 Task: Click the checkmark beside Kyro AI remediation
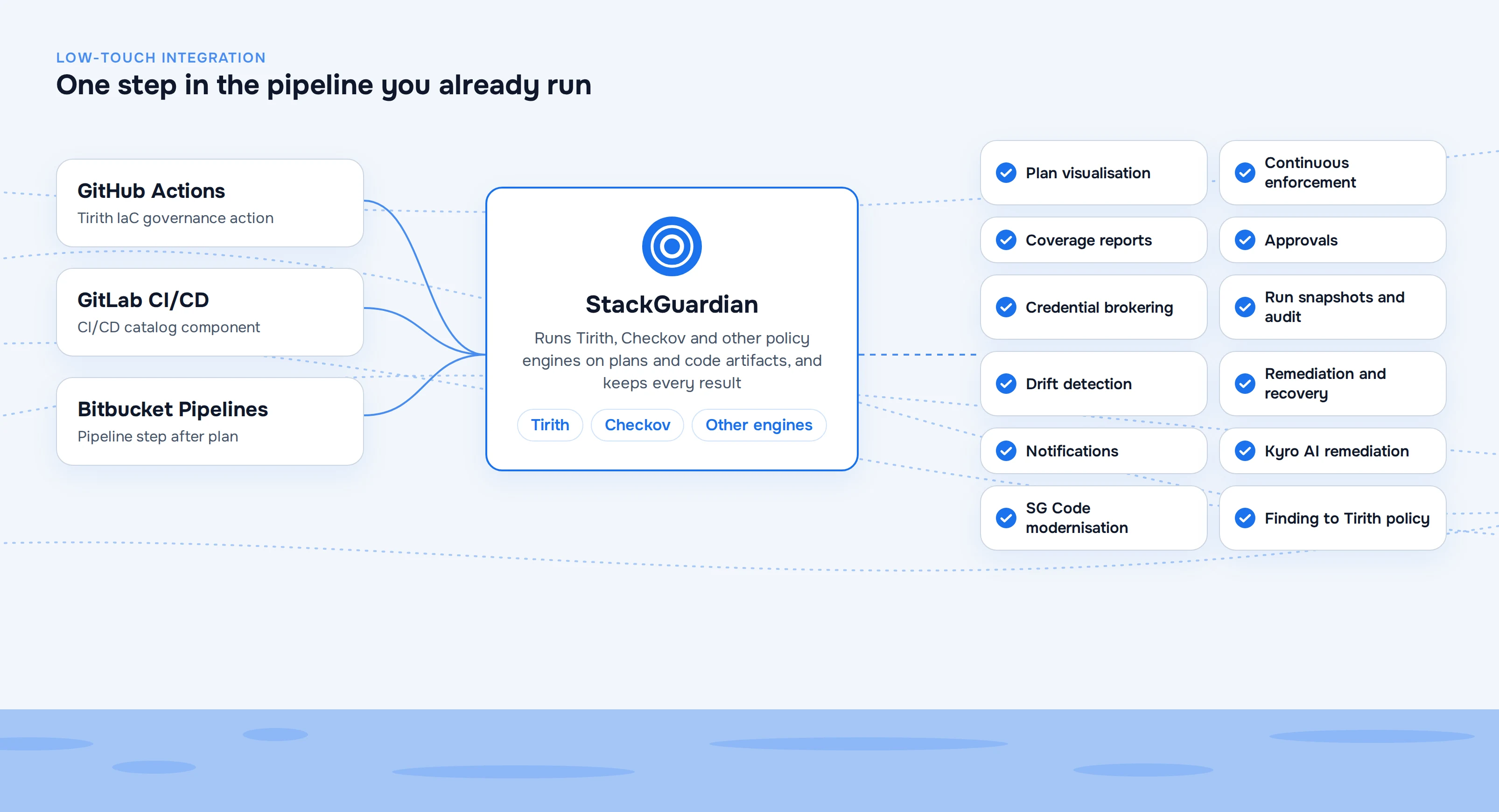pyautogui.click(x=1245, y=450)
